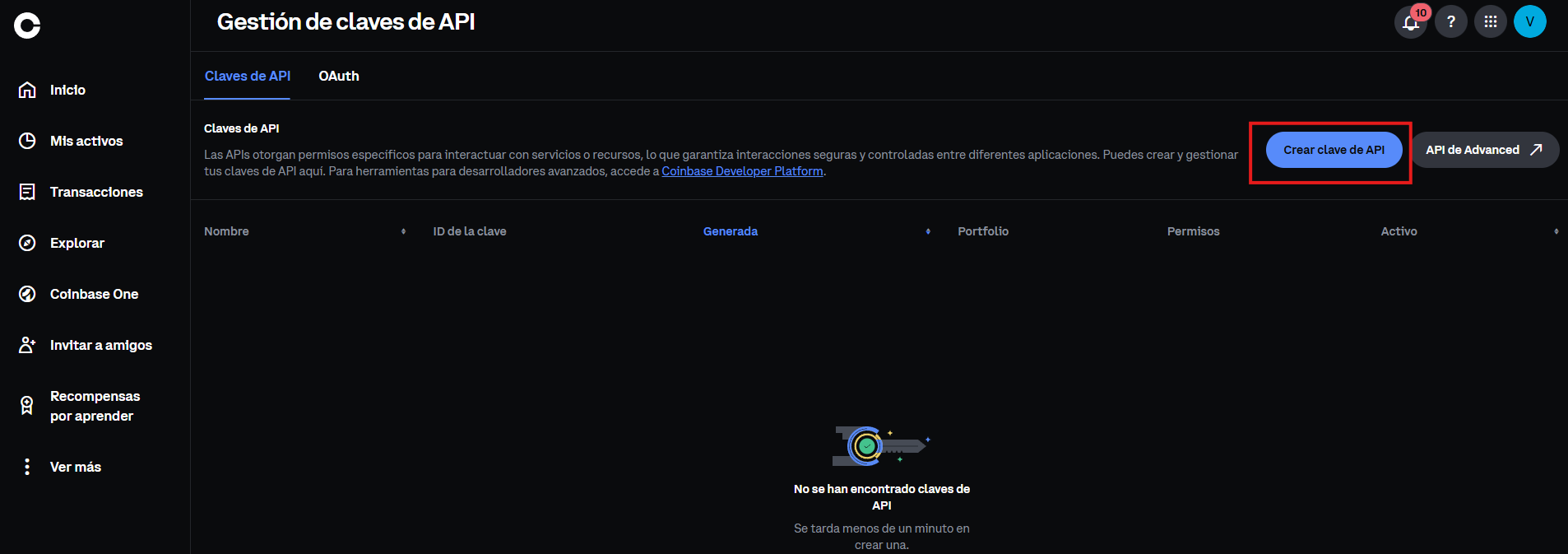Click the key illustration in empty state
The height and width of the screenshot is (554, 1568).
(881, 445)
